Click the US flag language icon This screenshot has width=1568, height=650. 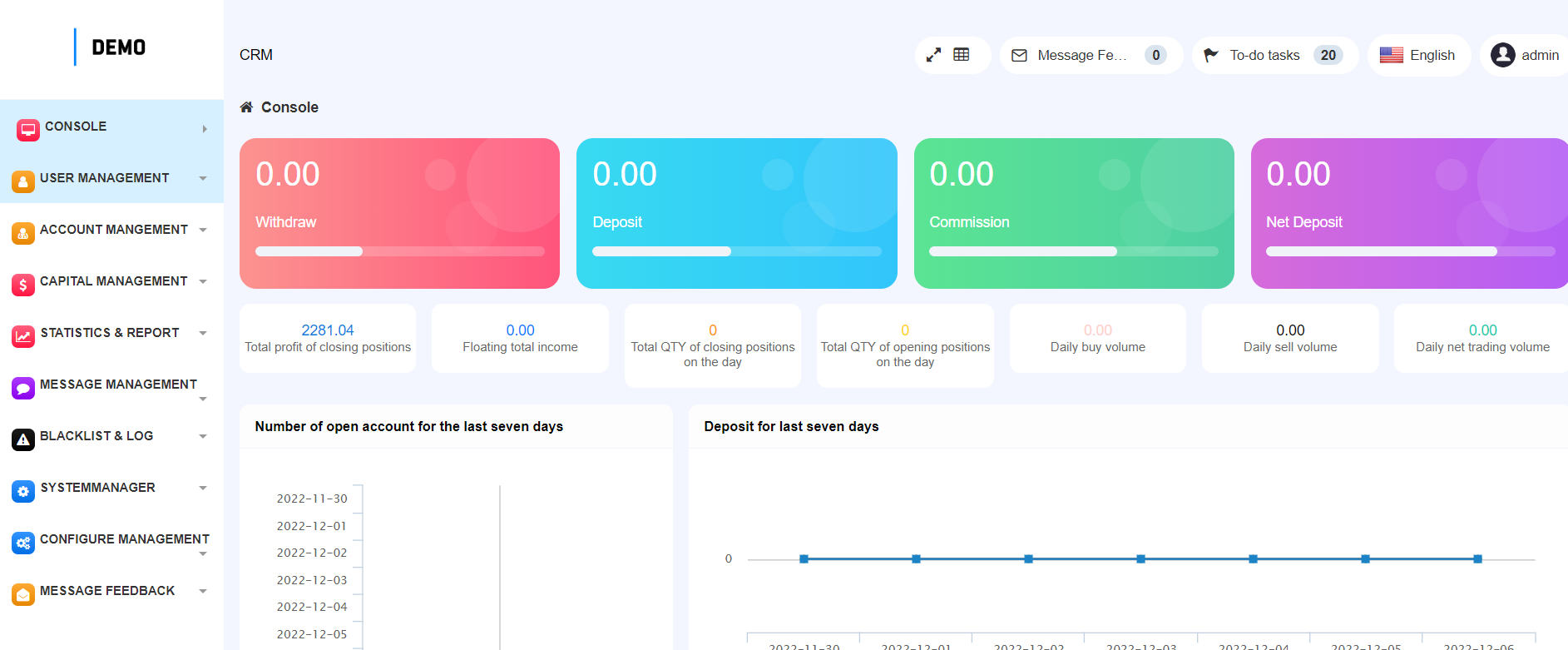pos(1391,55)
